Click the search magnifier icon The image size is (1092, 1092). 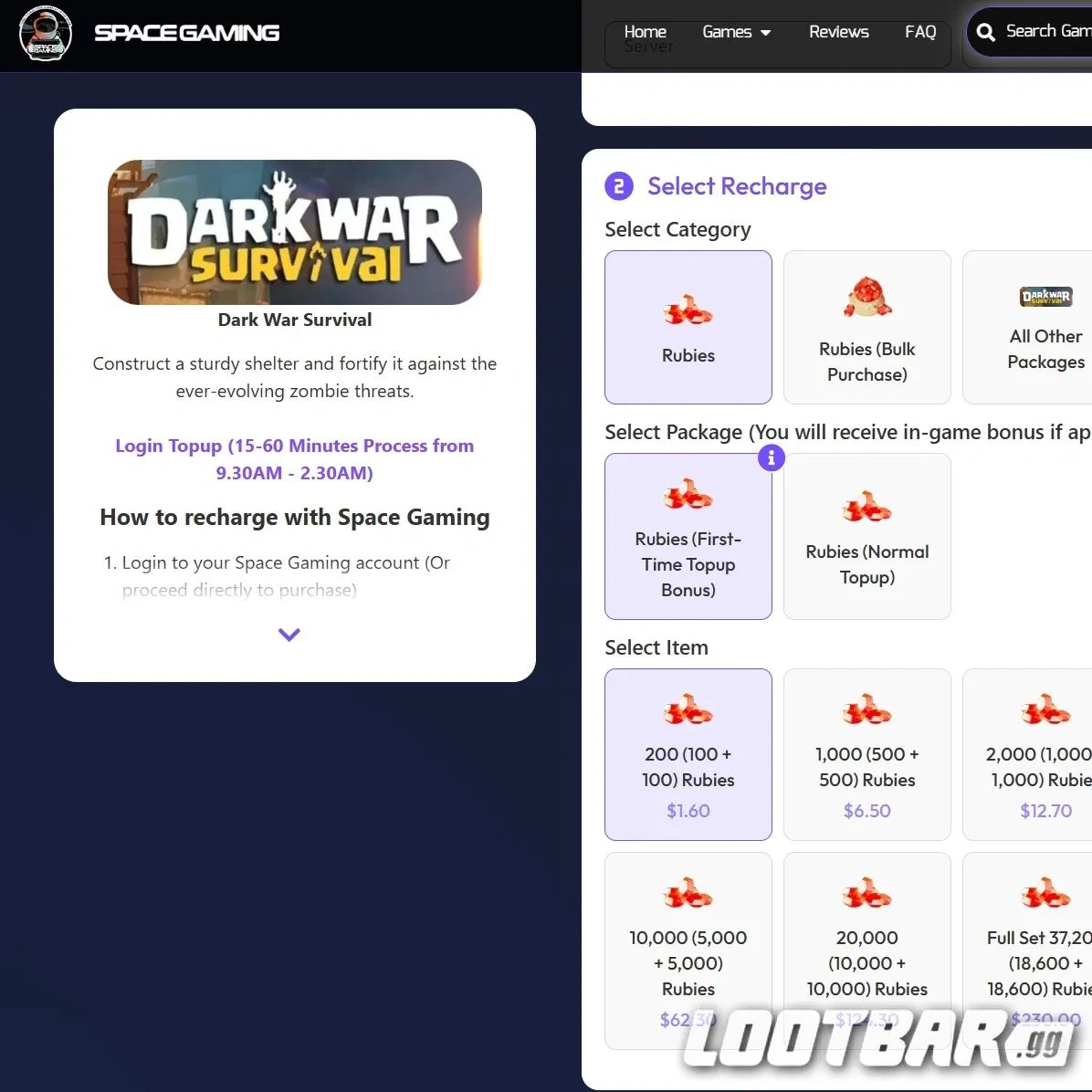coord(985,32)
